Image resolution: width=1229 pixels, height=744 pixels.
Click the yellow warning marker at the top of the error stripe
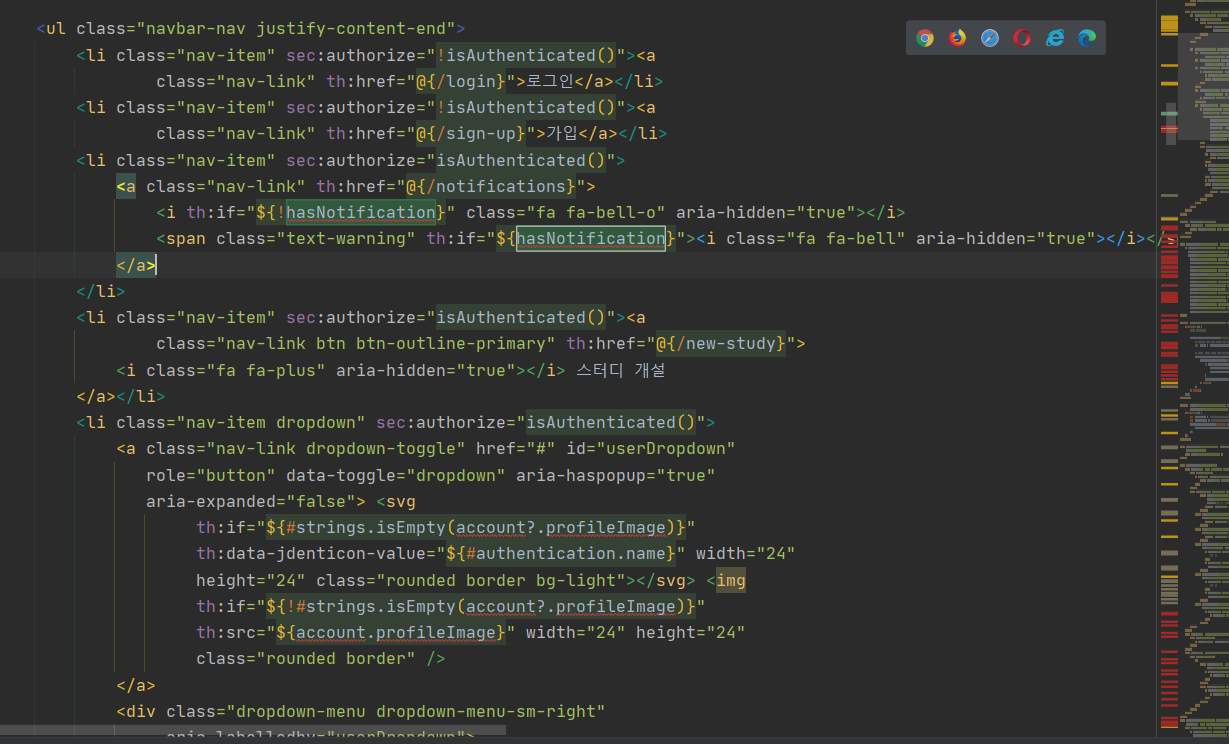pyautogui.click(x=1169, y=24)
